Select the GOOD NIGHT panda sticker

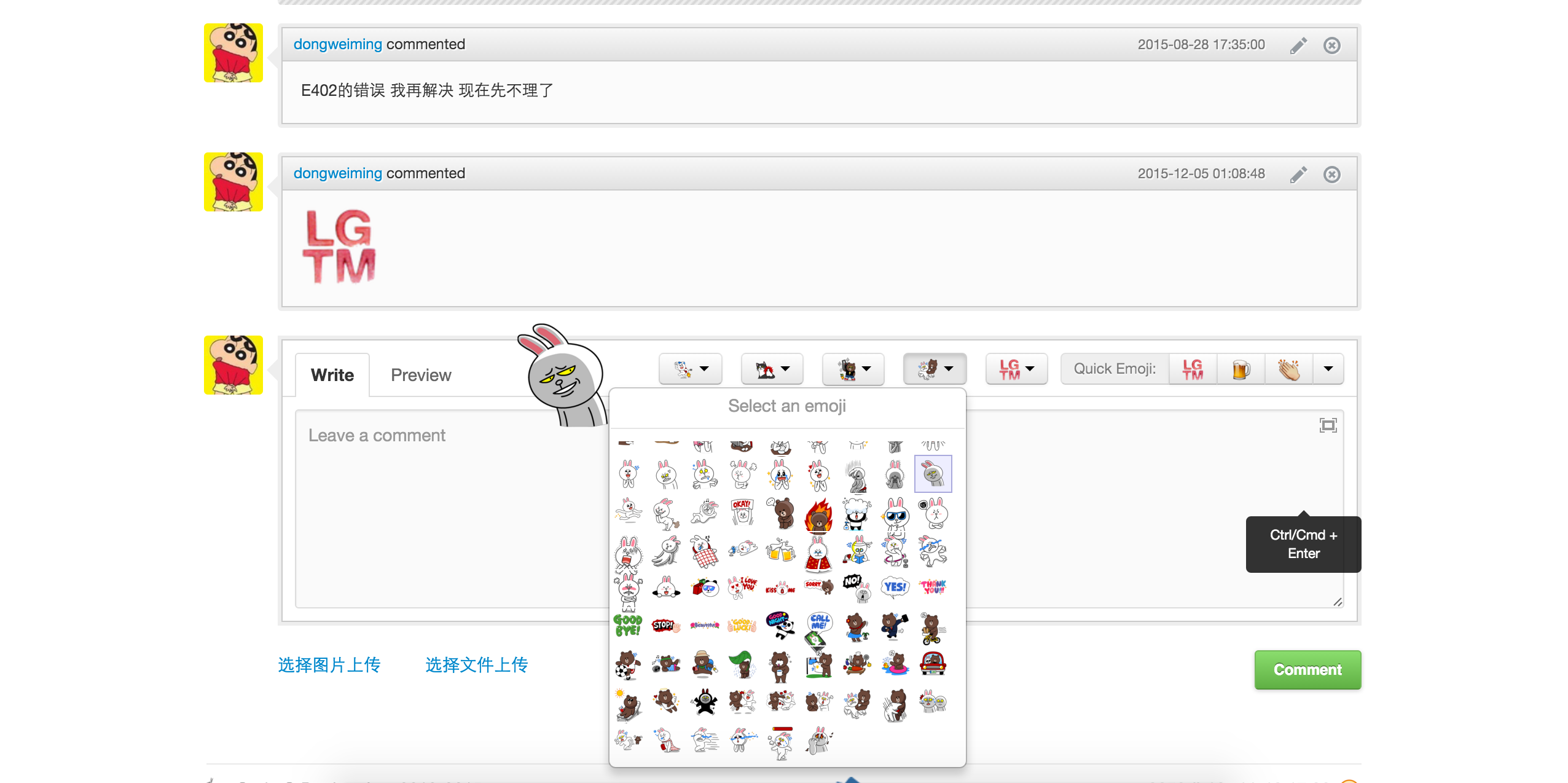click(x=780, y=626)
